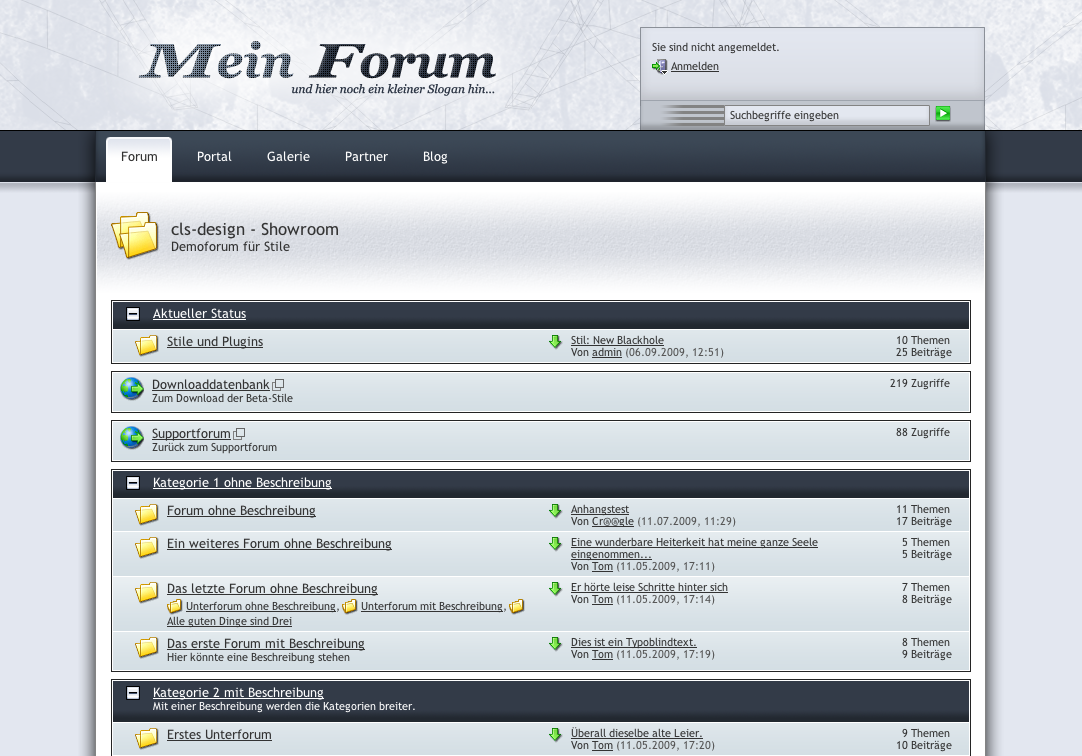Click green arrow beside Anhangstest last post
The height and width of the screenshot is (756, 1082).
tap(555, 511)
